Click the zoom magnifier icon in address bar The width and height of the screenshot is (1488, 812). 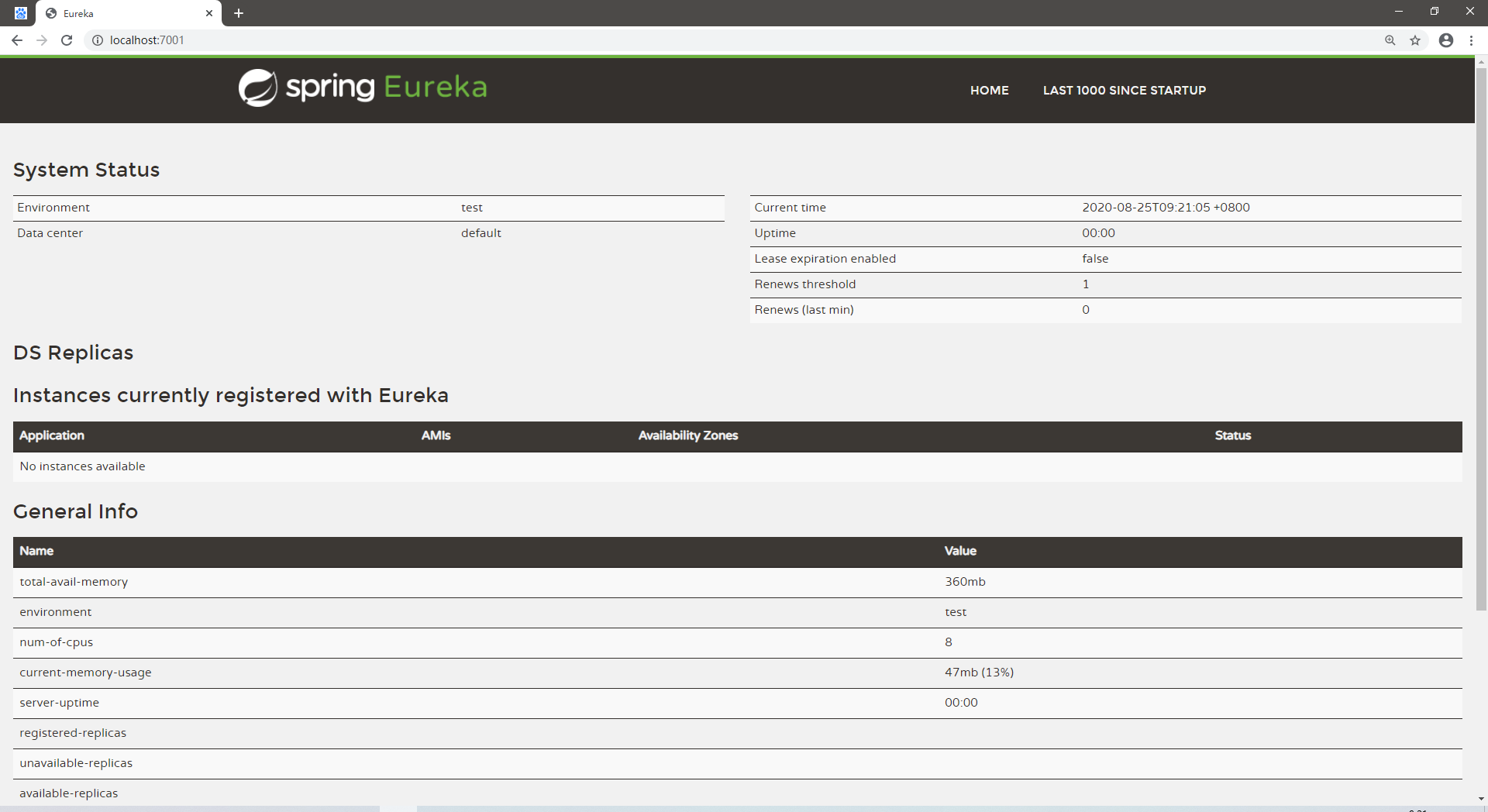click(1390, 40)
